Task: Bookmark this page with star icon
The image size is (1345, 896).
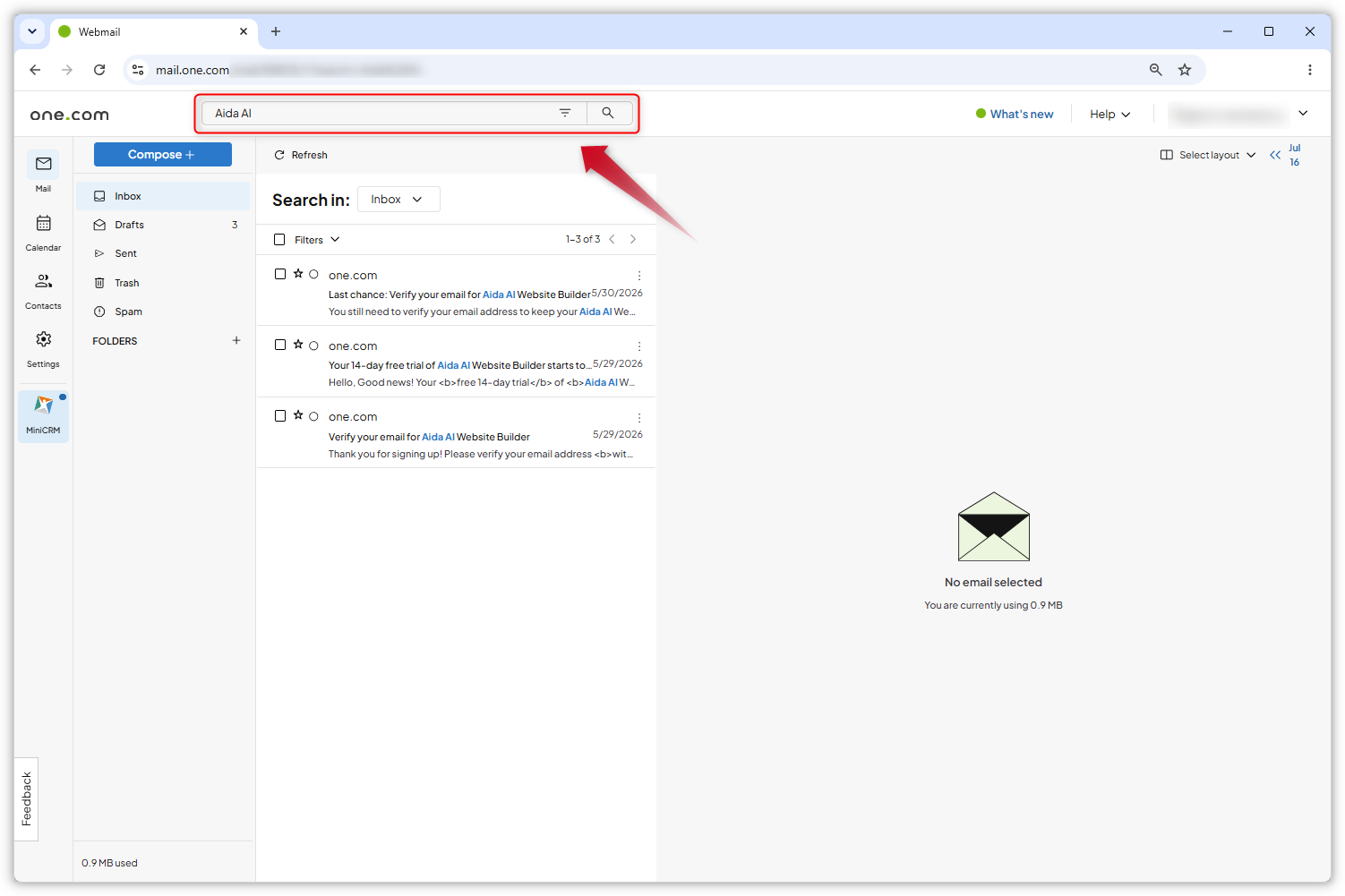Action: click(x=1185, y=70)
